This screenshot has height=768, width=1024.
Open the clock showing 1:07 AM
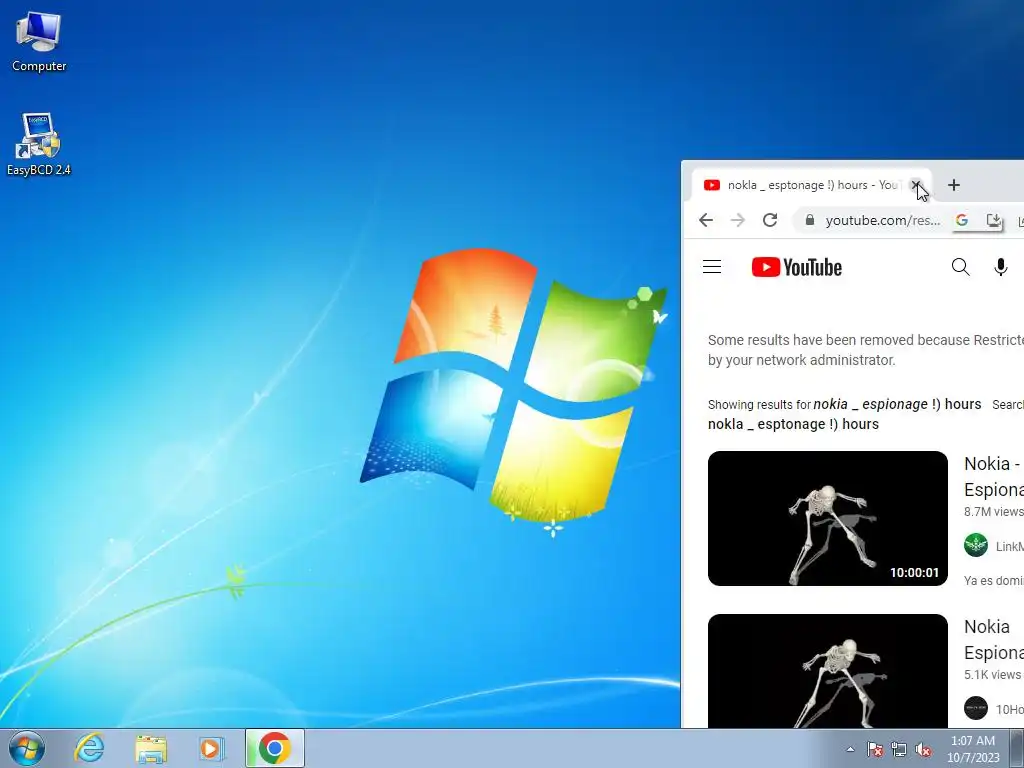pos(973,749)
